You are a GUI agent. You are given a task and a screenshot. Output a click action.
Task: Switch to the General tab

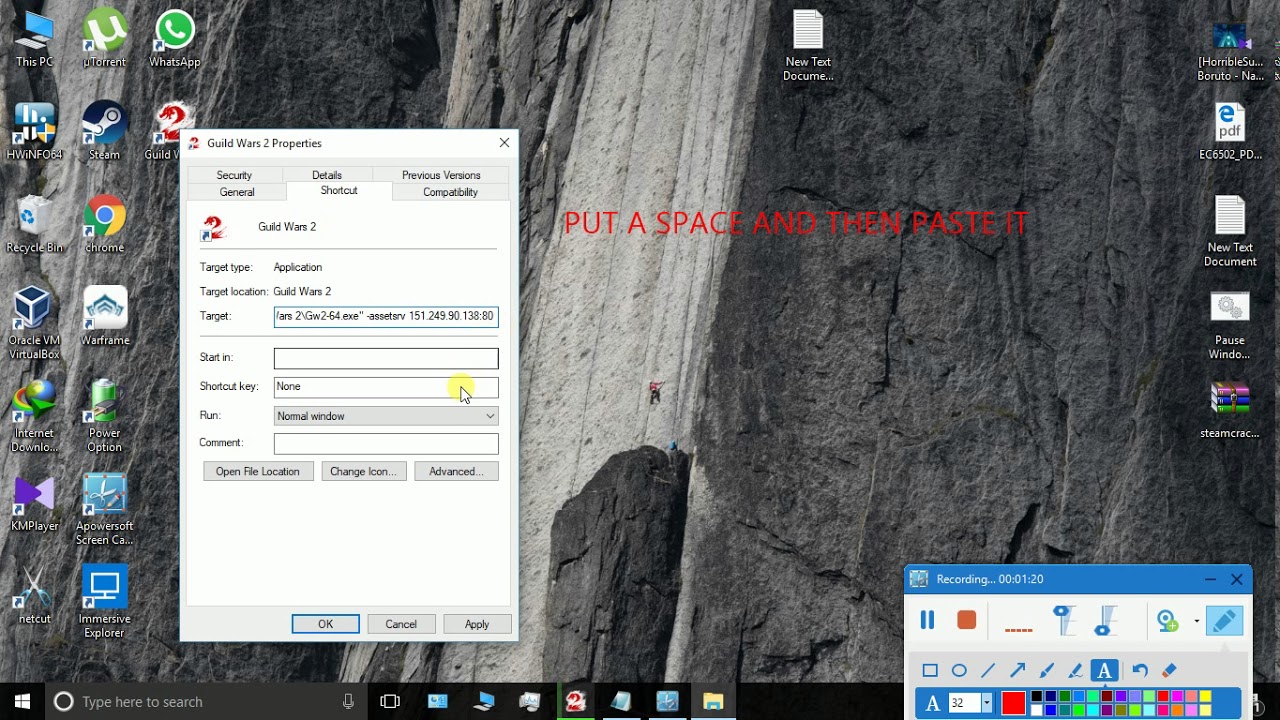tap(237, 192)
